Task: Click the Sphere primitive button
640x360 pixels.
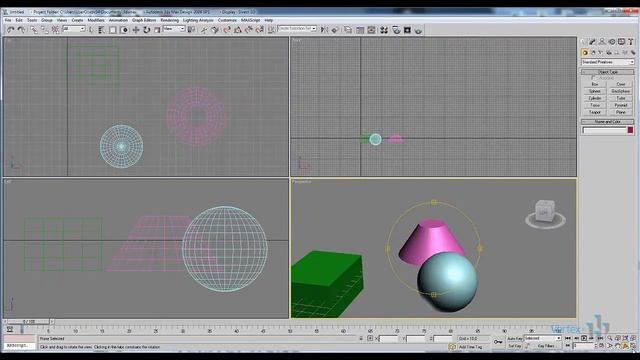Action: tap(595, 91)
